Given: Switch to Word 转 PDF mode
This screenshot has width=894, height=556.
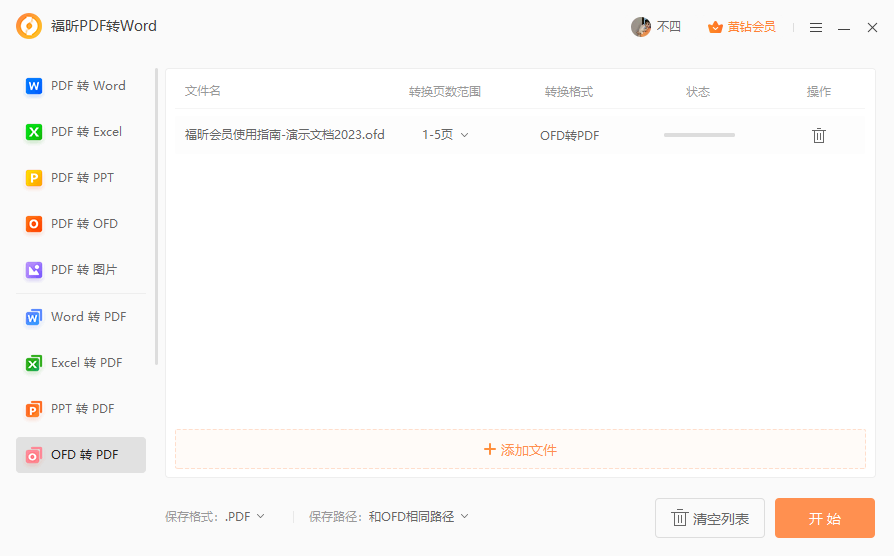Looking at the screenshot, I should click(x=81, y=317).
